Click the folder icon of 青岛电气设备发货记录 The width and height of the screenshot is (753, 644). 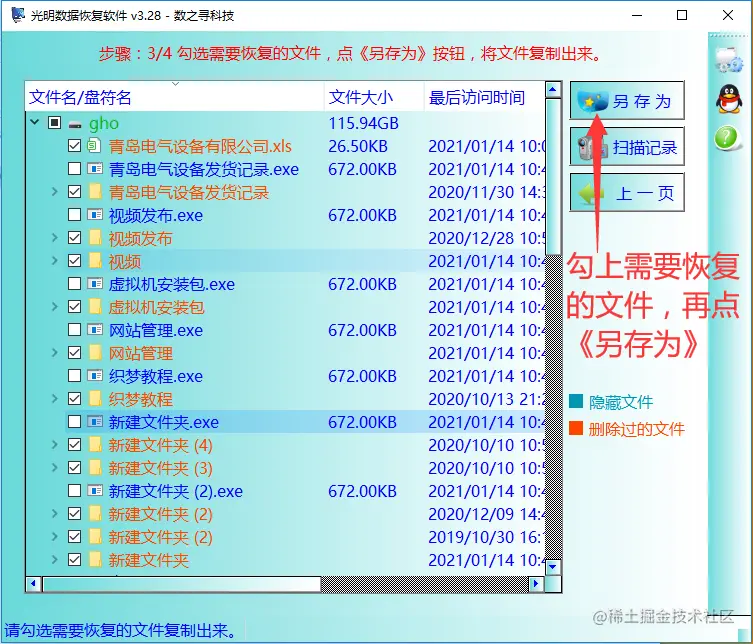point(95,192)
